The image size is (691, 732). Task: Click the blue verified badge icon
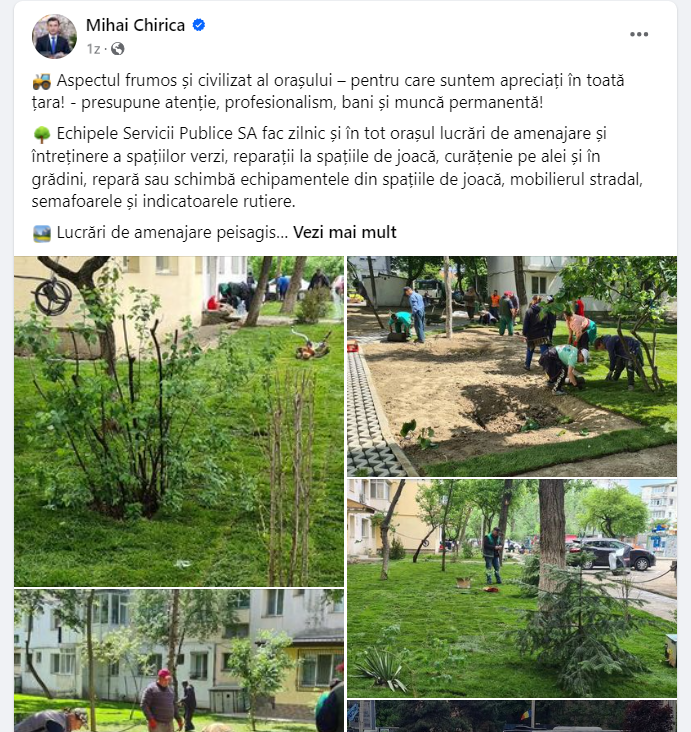point(199,25)
